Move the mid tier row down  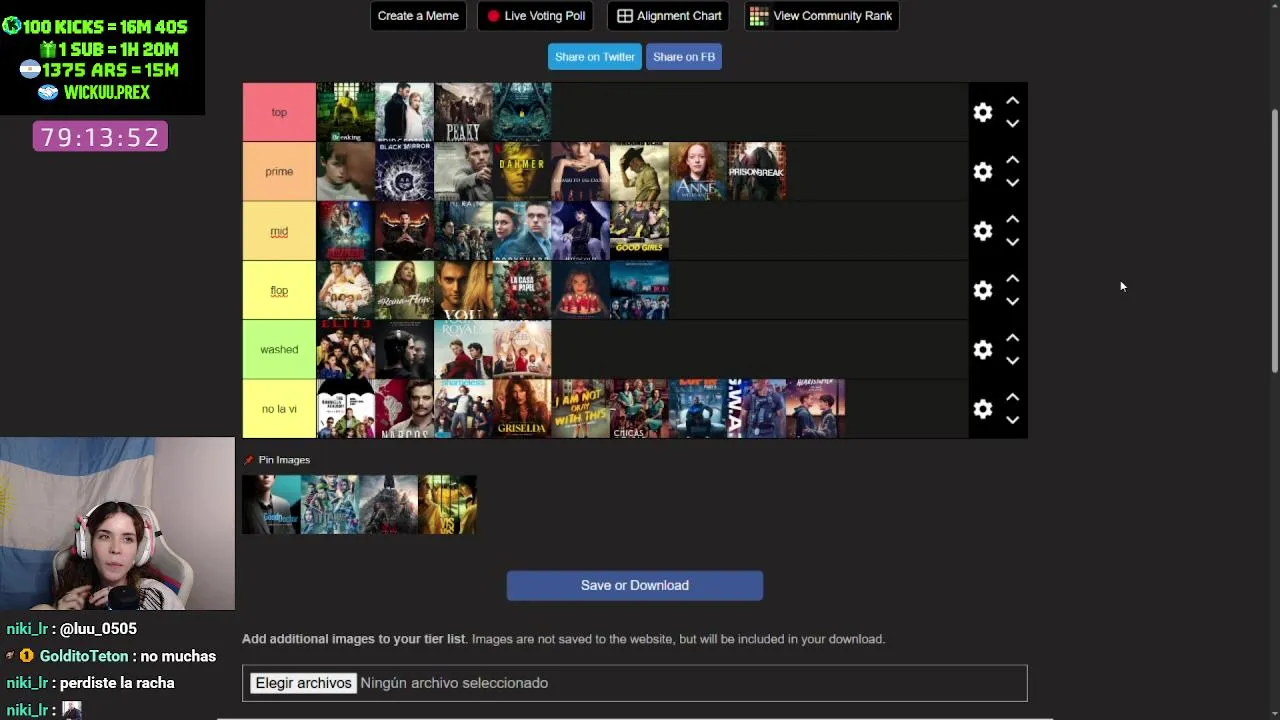point(1012,242)
